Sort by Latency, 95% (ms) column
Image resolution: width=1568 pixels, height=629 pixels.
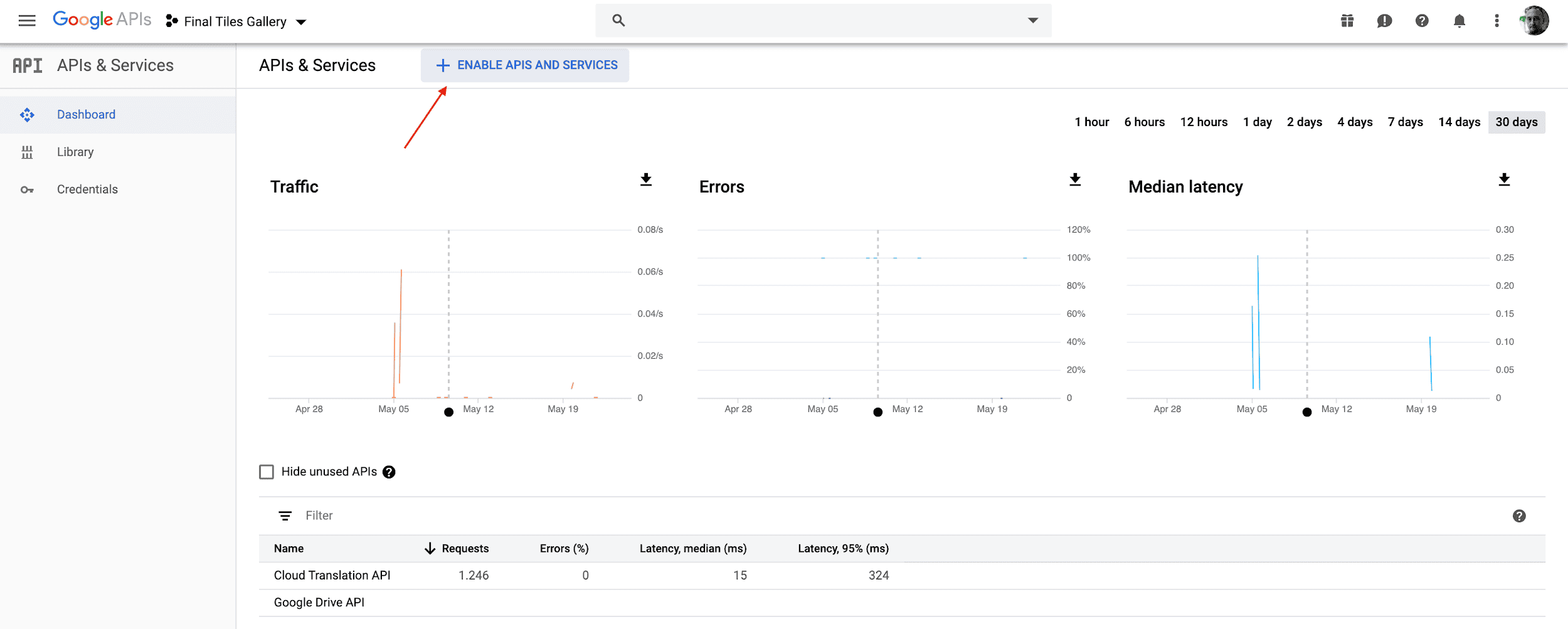(843, 549)
